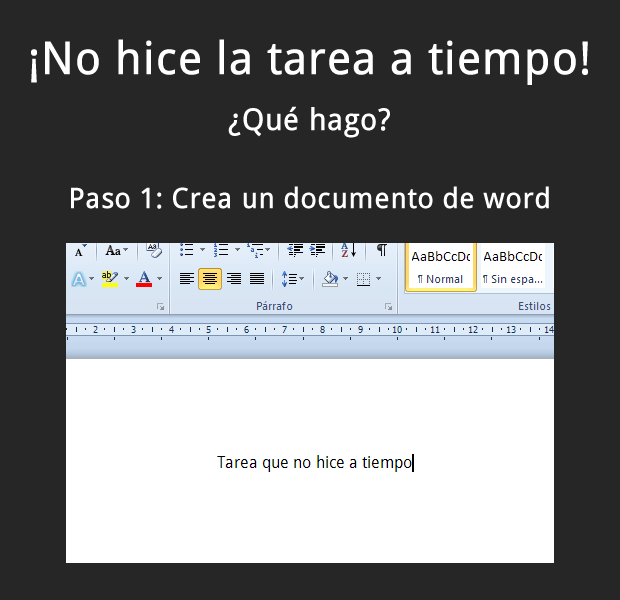Open the Font group dialog launcher
This screenshot has width=620, height=600.
pyautogui.click(x=160, y=307)
